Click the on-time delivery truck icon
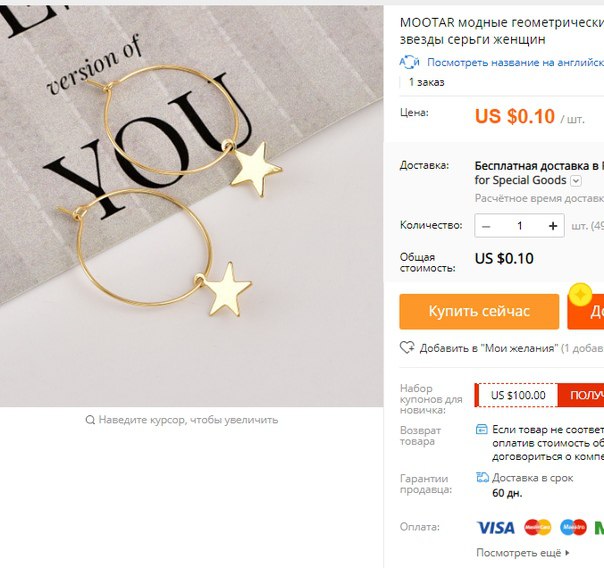604x568 pixels. [x=482, y=478]
